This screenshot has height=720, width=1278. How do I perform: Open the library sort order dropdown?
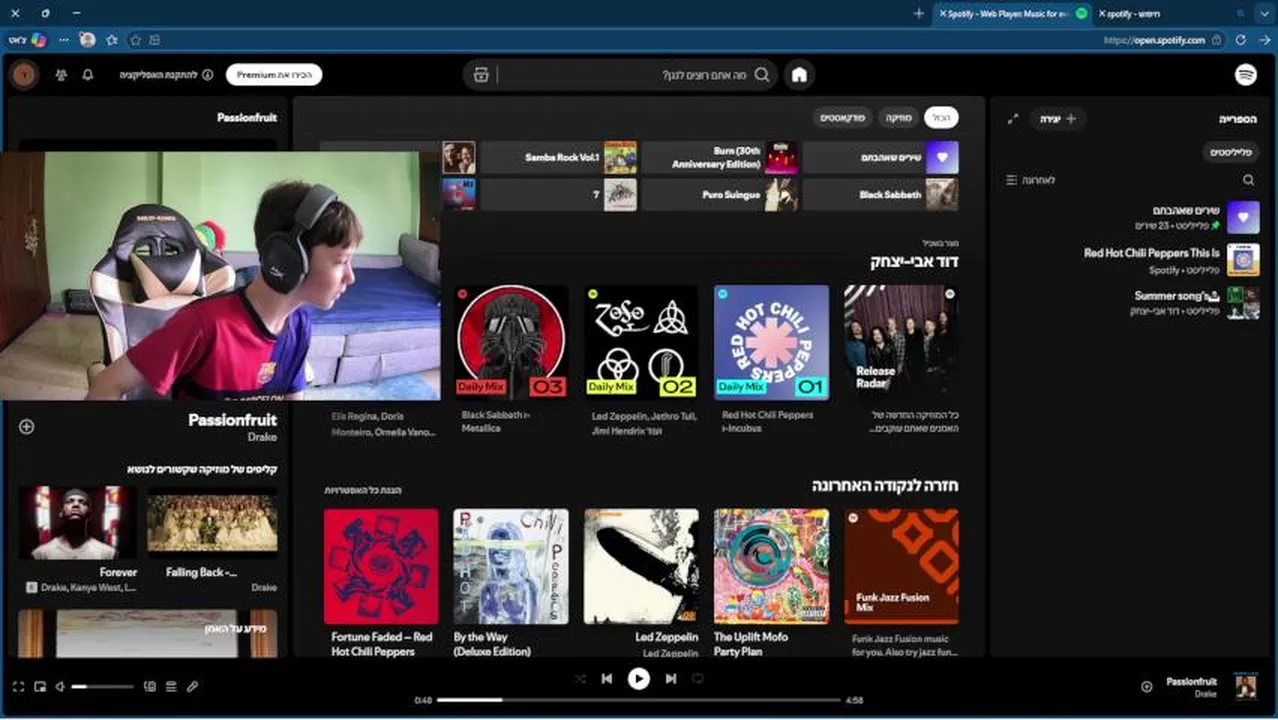(1030, 180)
